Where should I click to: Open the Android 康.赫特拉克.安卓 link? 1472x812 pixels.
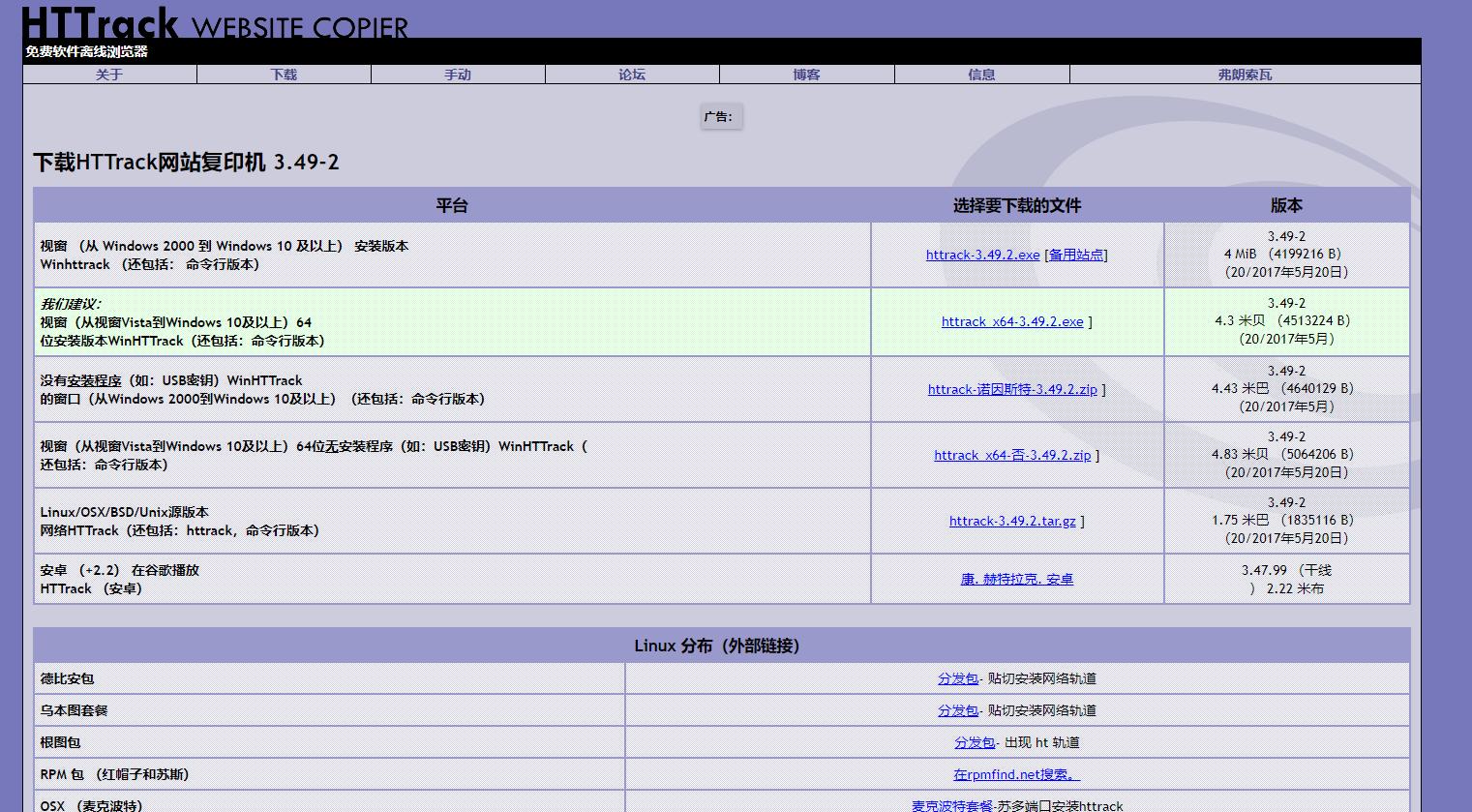point(1016,580)
